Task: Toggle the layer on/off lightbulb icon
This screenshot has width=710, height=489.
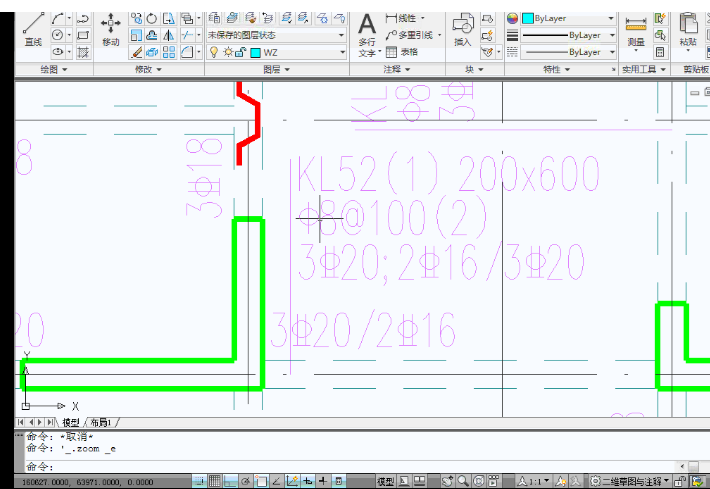Action: tap(213, 52)
